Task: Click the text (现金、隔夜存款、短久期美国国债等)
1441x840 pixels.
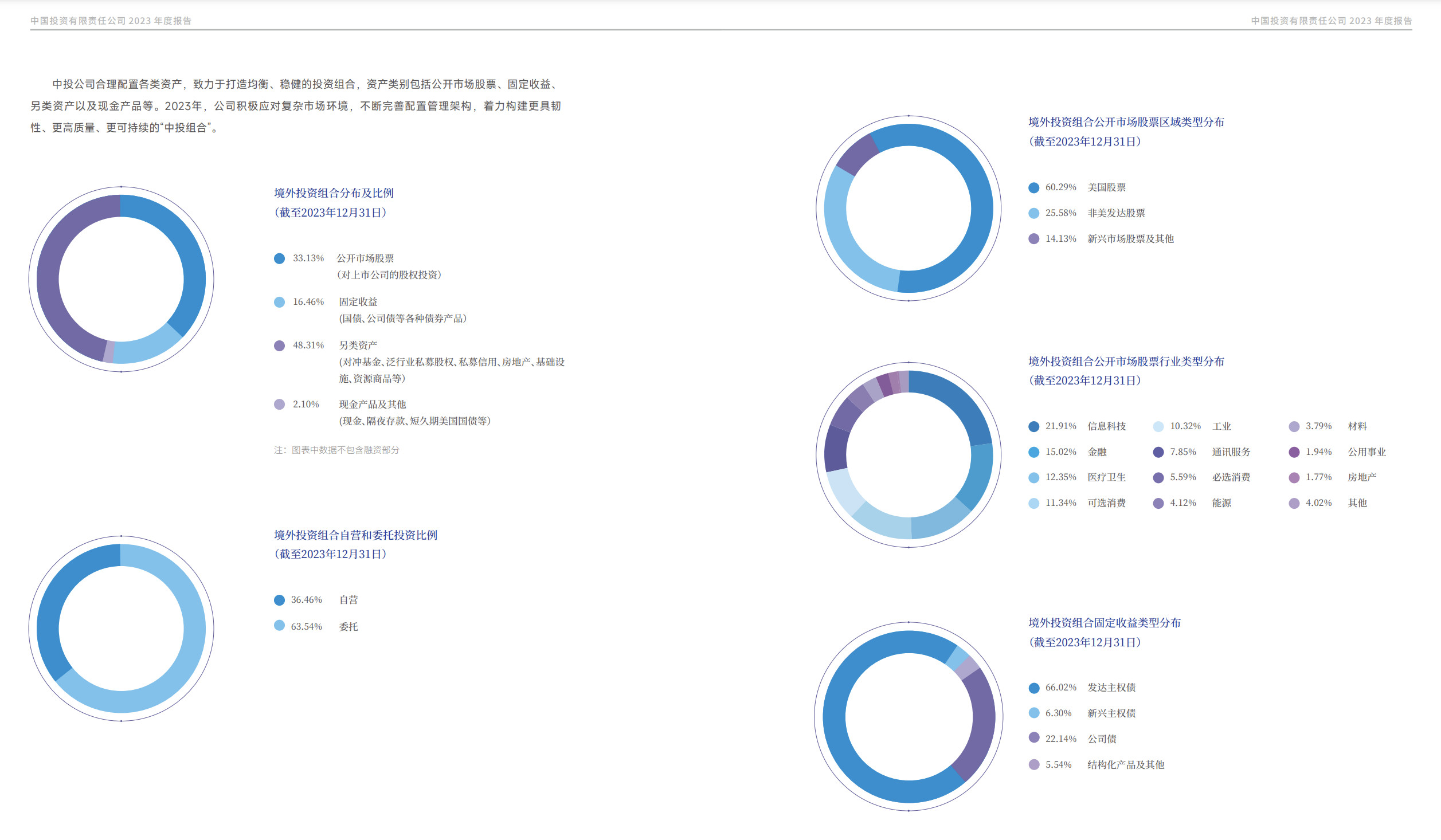Action: pyautogui.click(x=415, y=421)
